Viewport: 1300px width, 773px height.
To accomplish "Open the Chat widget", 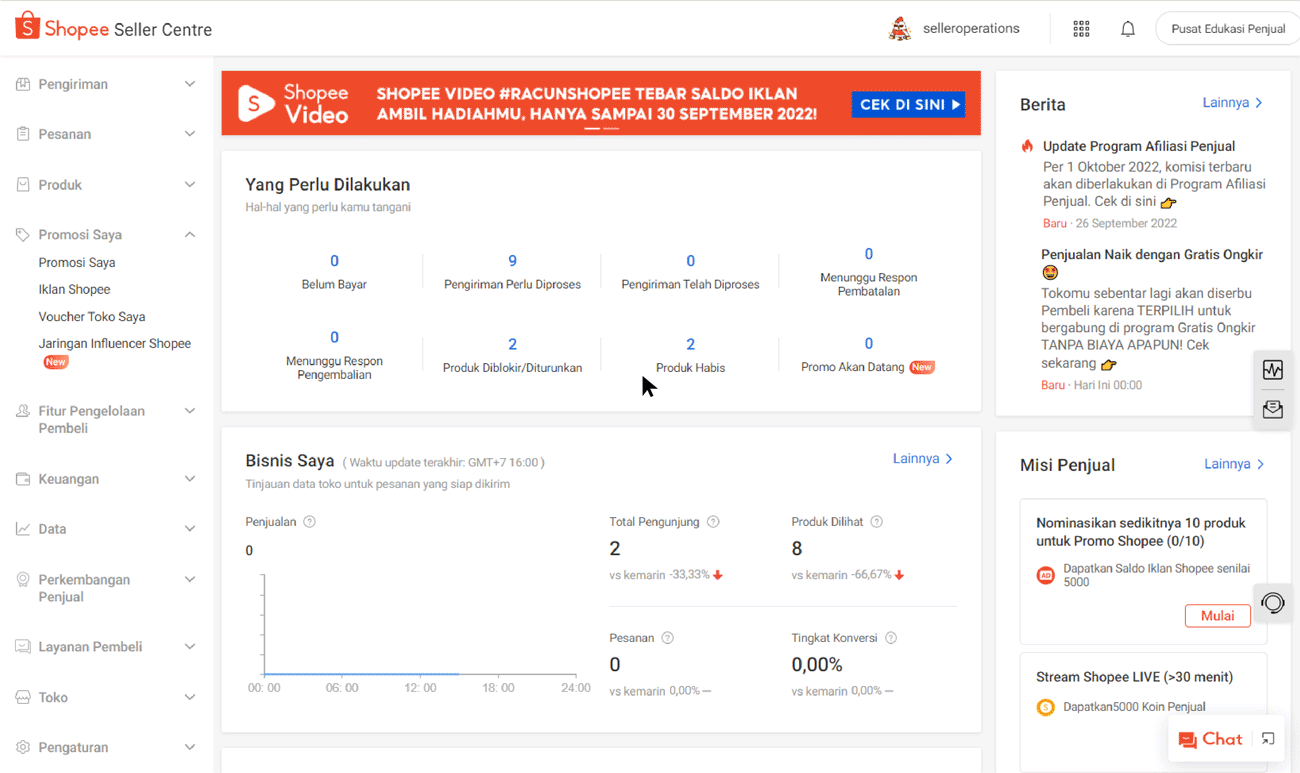I will tap(1210, 739).
